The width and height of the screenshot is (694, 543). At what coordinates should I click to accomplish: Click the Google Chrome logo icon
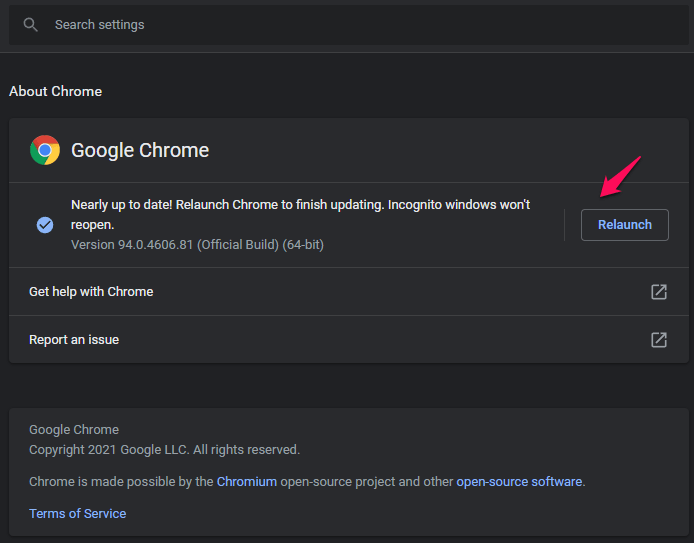pos(45,150)
